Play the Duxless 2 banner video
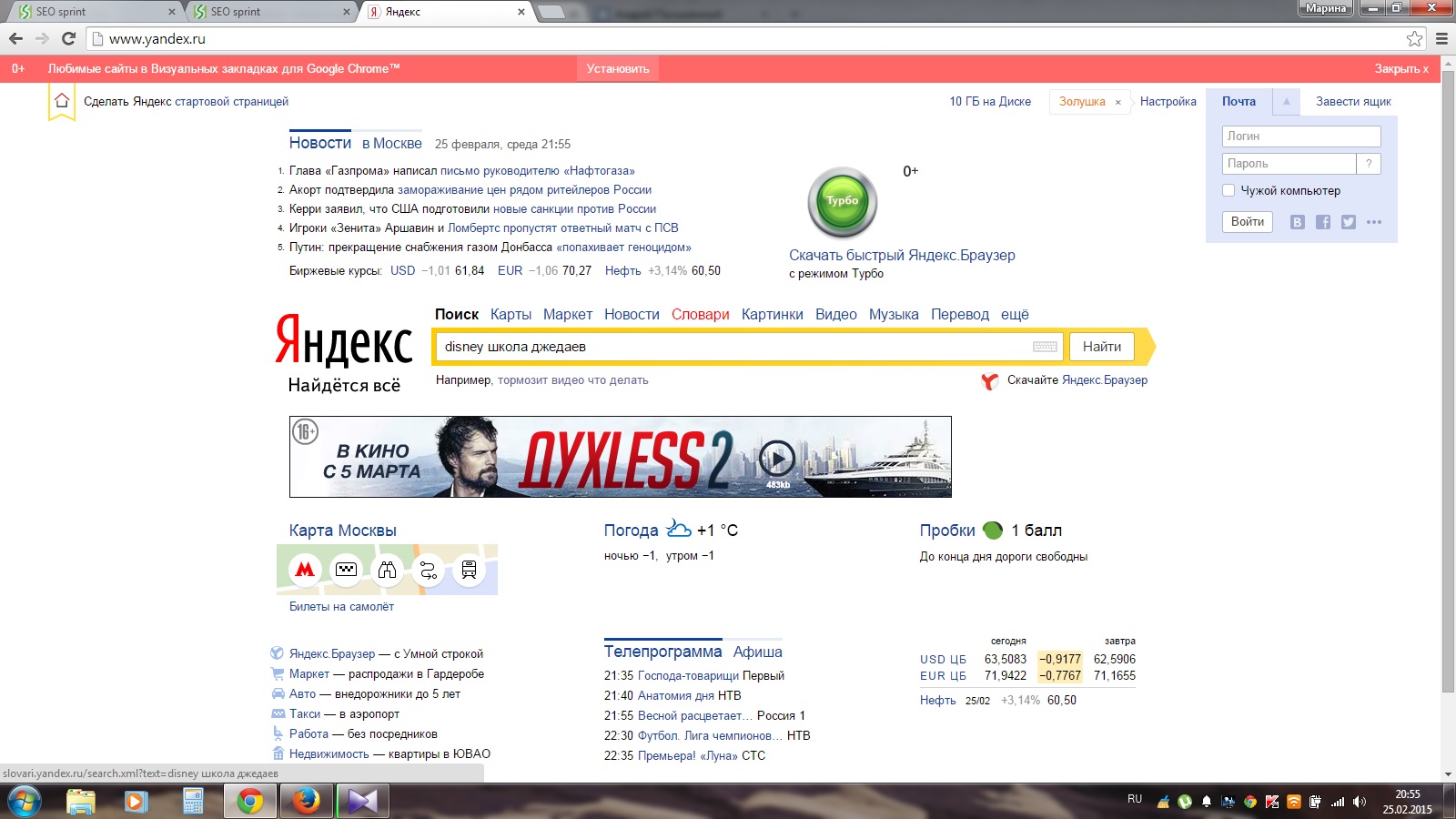 777,458
